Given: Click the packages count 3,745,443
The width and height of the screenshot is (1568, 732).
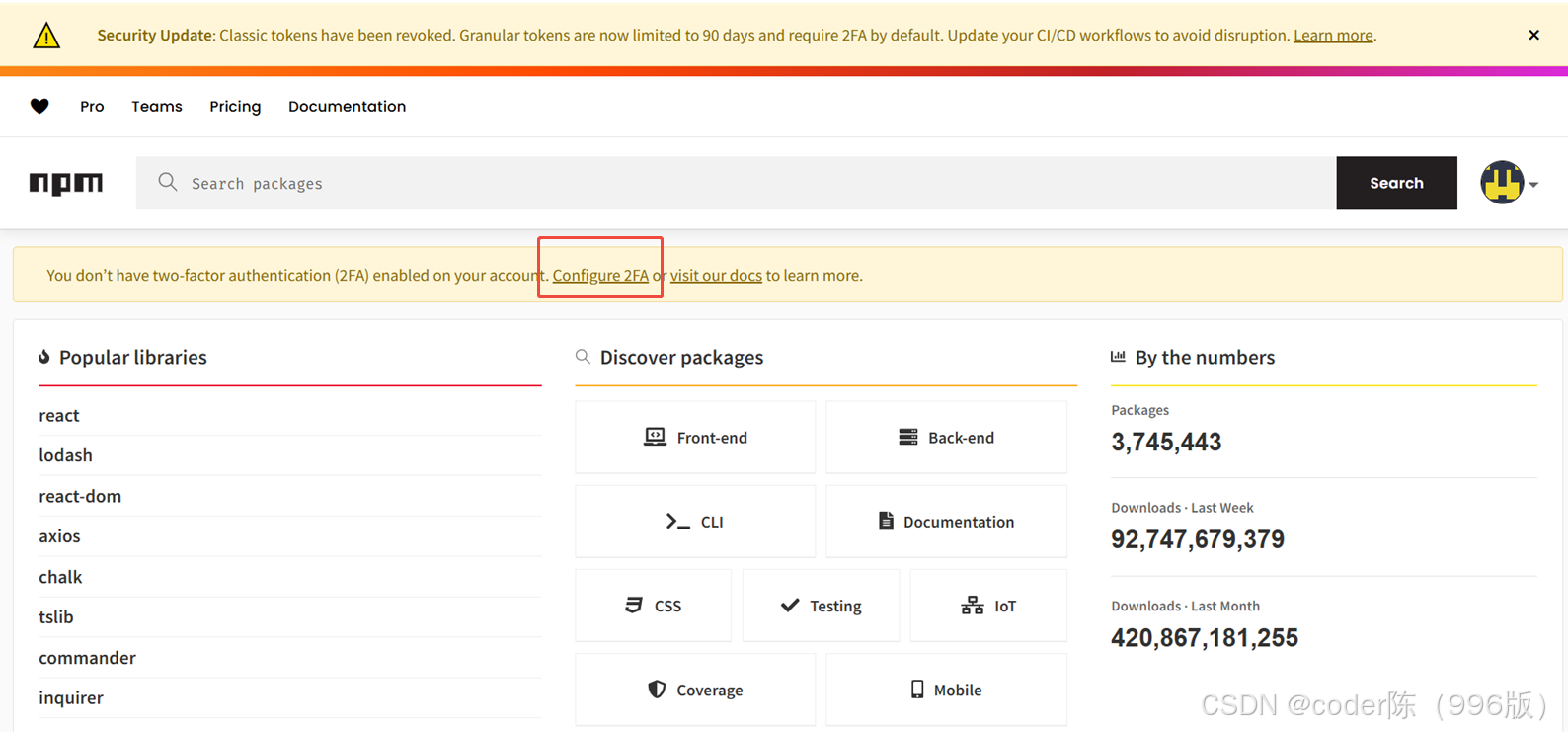Looking at the screenshot, I should (1166, 442).
